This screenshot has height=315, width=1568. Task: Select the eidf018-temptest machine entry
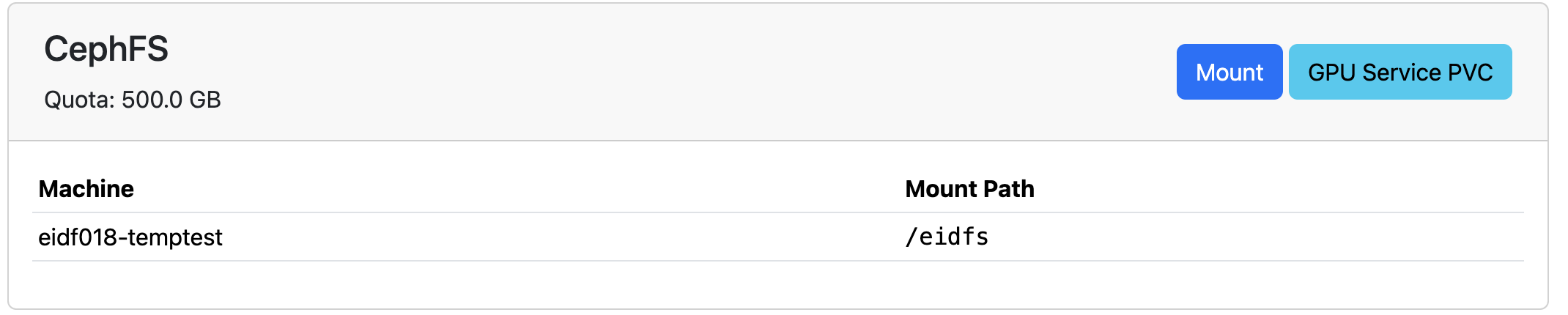coord(130,237)
